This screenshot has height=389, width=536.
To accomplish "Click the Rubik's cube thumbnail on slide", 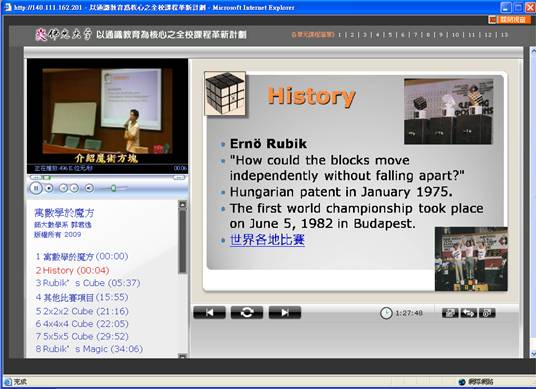I will click(225, 93).
